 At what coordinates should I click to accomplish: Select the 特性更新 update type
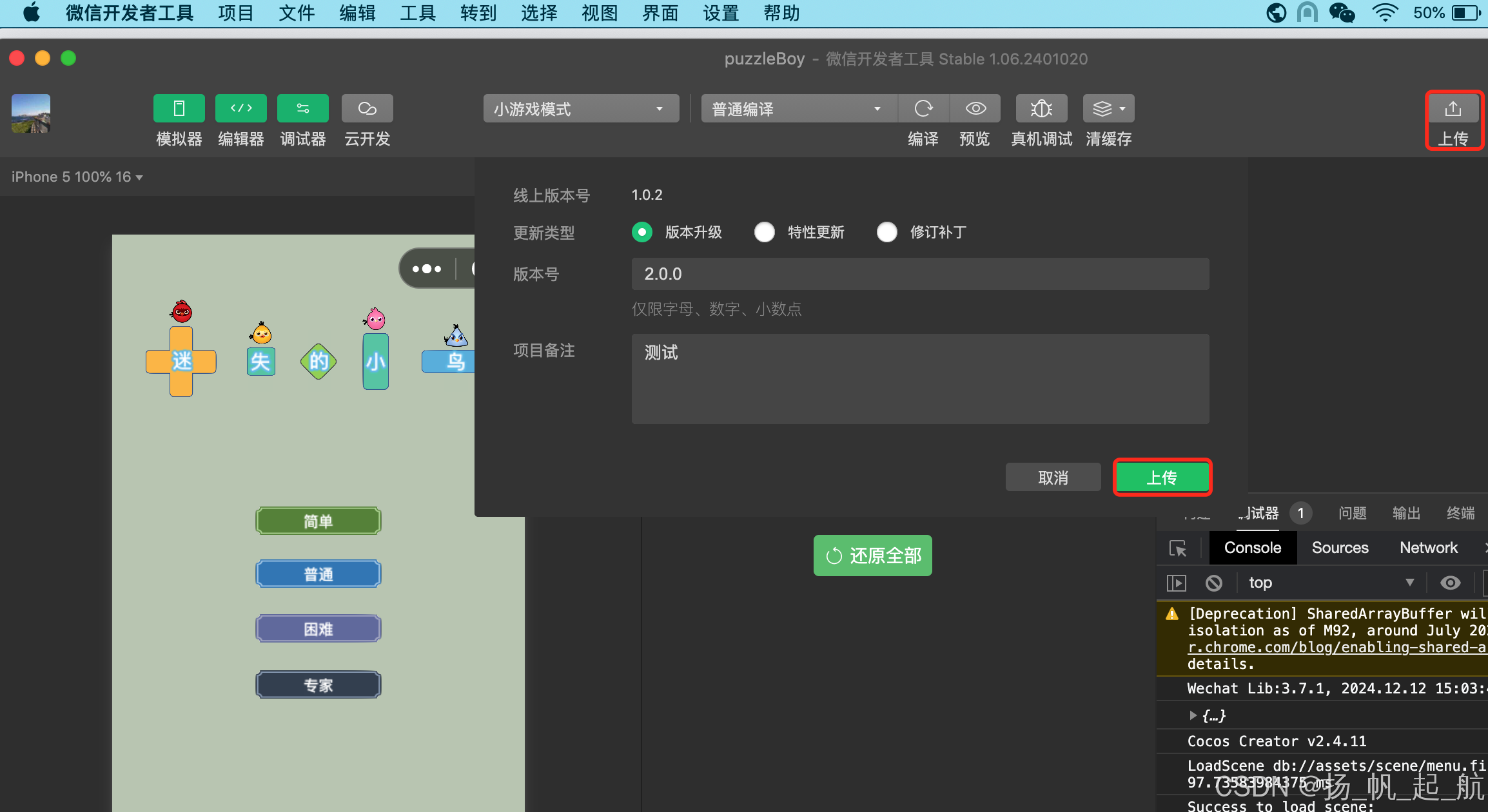pos(765,232)
